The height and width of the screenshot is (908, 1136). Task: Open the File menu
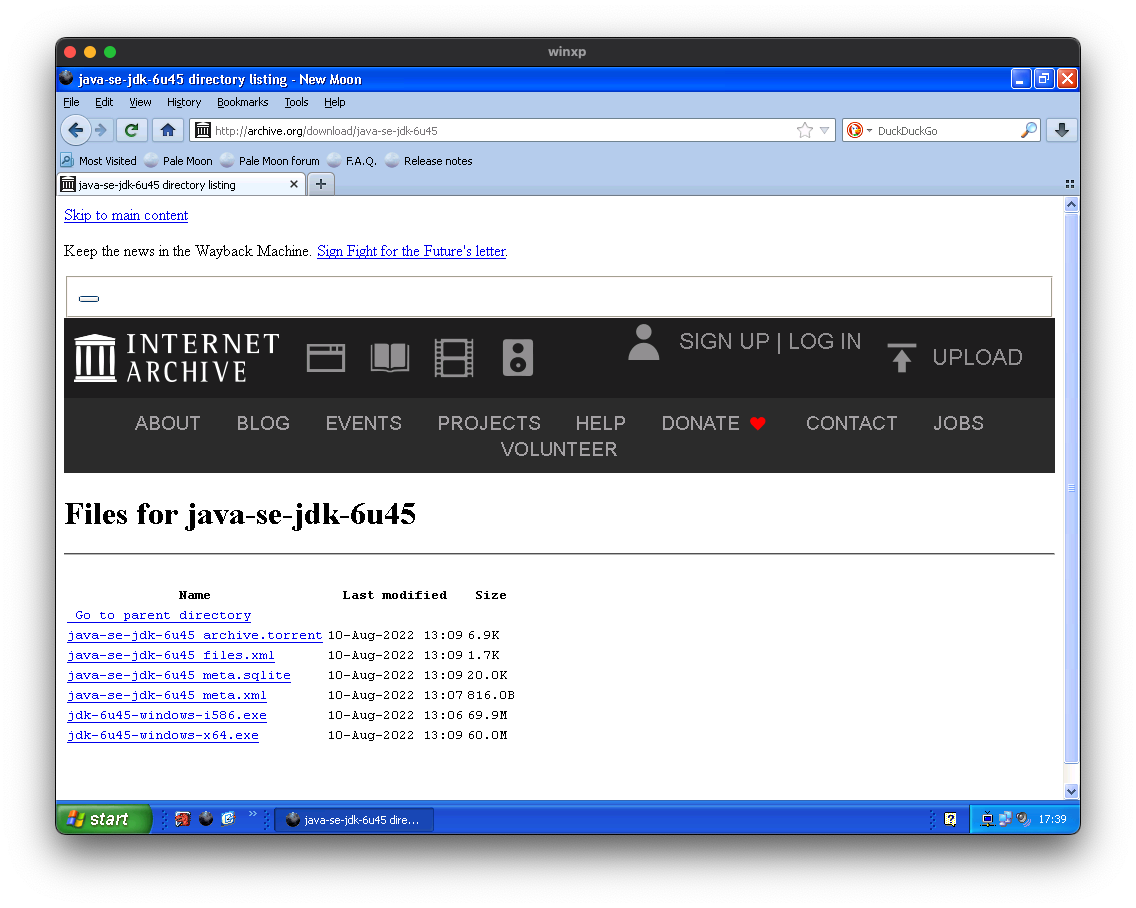tap(71, 102)
